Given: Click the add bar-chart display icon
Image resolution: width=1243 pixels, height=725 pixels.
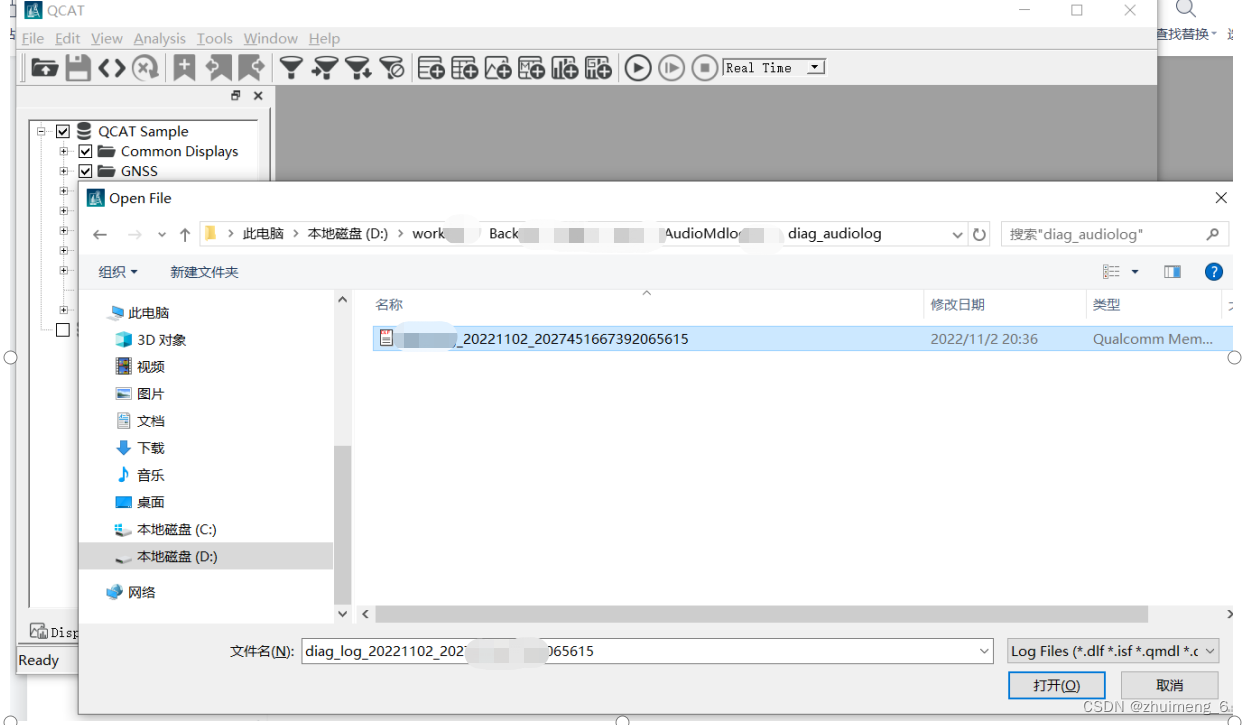Looking at the screenshot, I should coord(565,68).
